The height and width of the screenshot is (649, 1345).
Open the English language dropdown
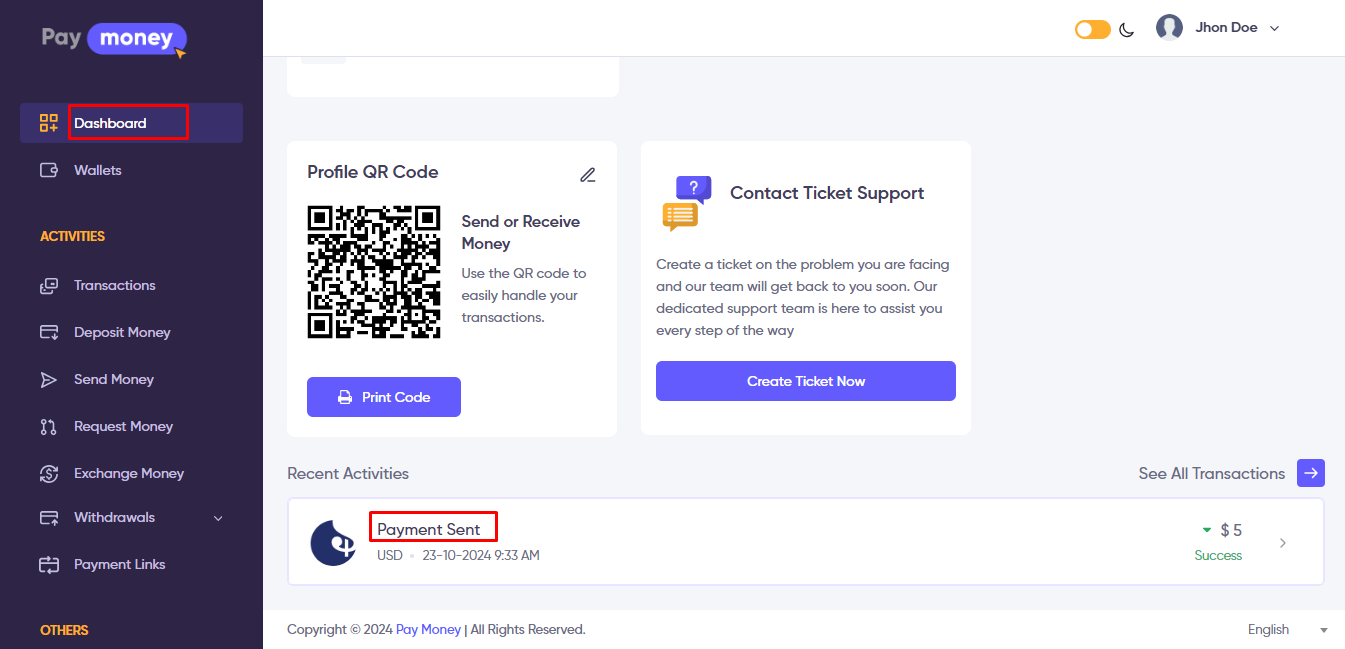coord(1287,629)
